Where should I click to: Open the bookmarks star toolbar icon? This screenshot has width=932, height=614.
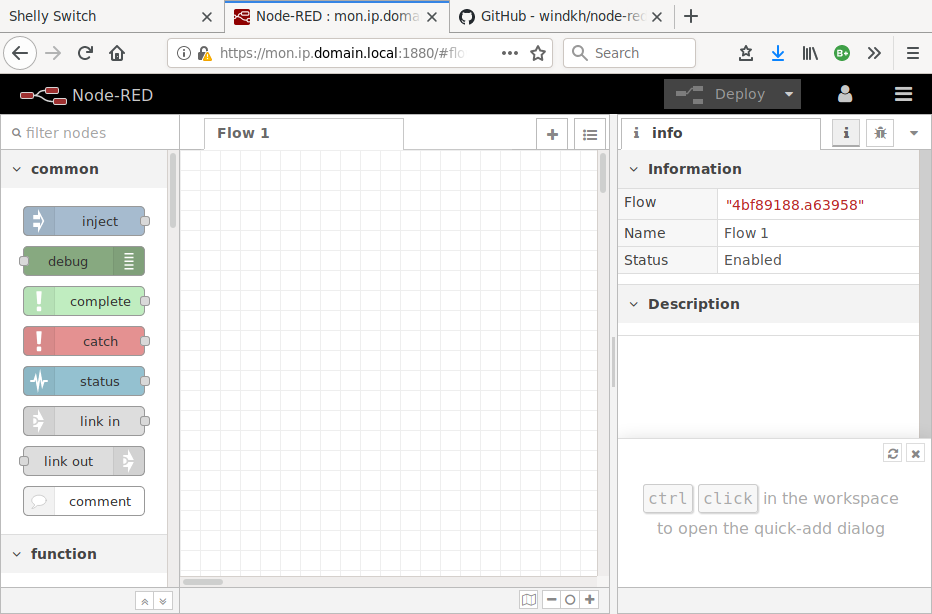pos(746,53)
